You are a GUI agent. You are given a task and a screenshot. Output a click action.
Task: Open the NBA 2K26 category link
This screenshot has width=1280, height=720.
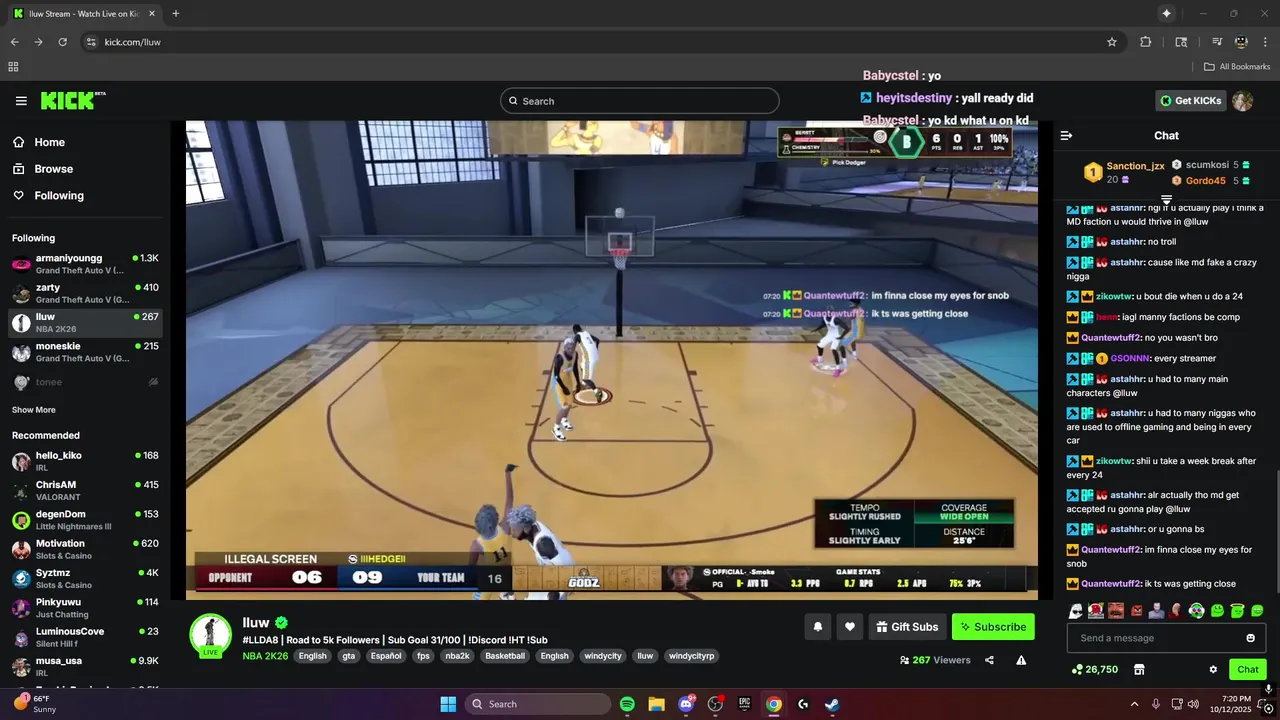[x=265, y=656]
